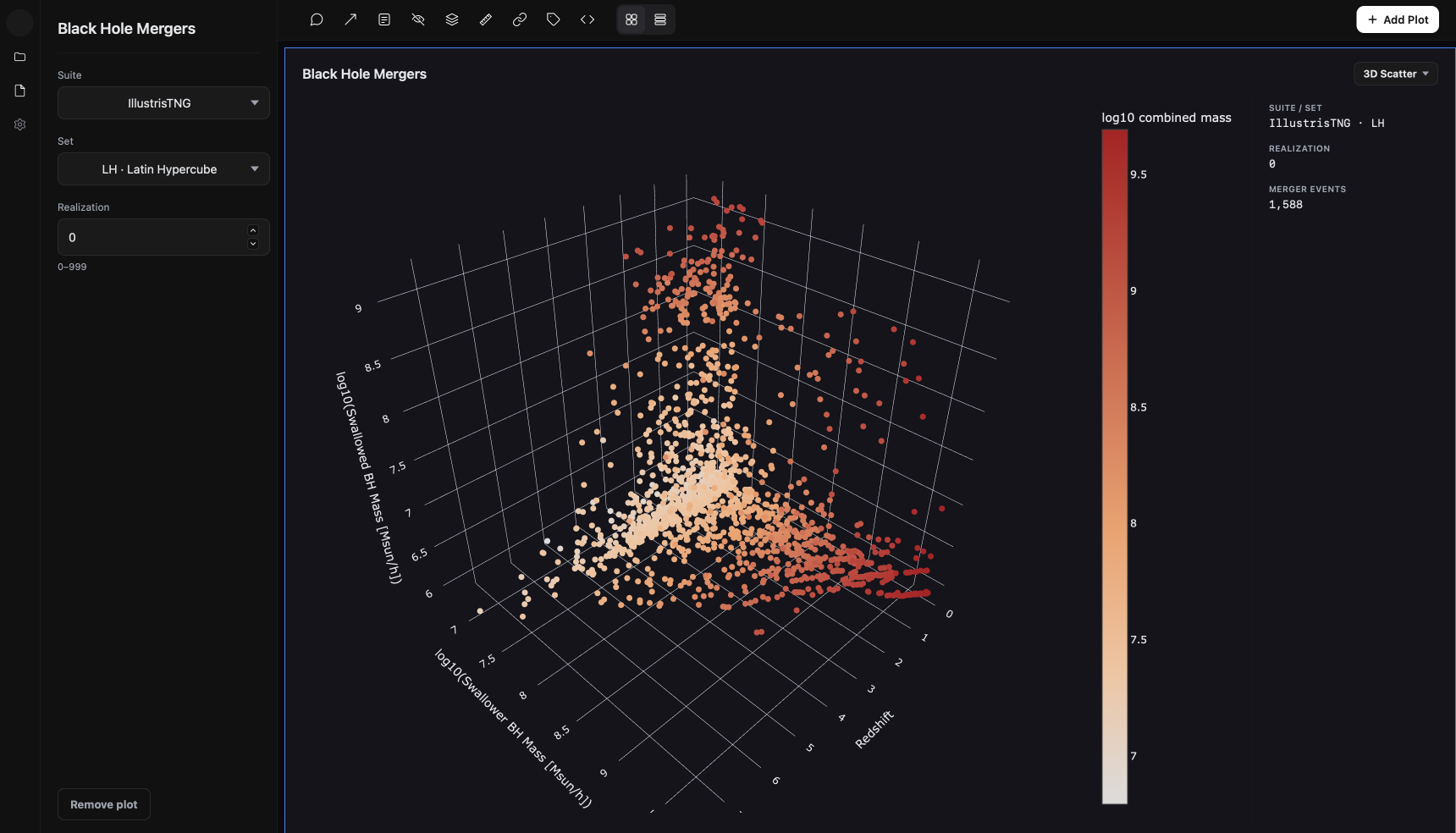Image resolution: width=1456 pixels, height=833 pixels.
Task: Open the Set dropdown LH Latin Hypercube
Action: [163, 168]
